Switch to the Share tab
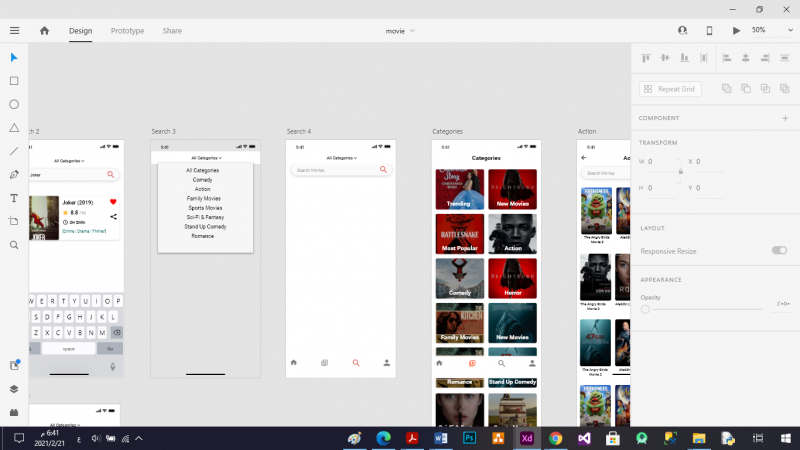800x450 pixels. [172, 31]
